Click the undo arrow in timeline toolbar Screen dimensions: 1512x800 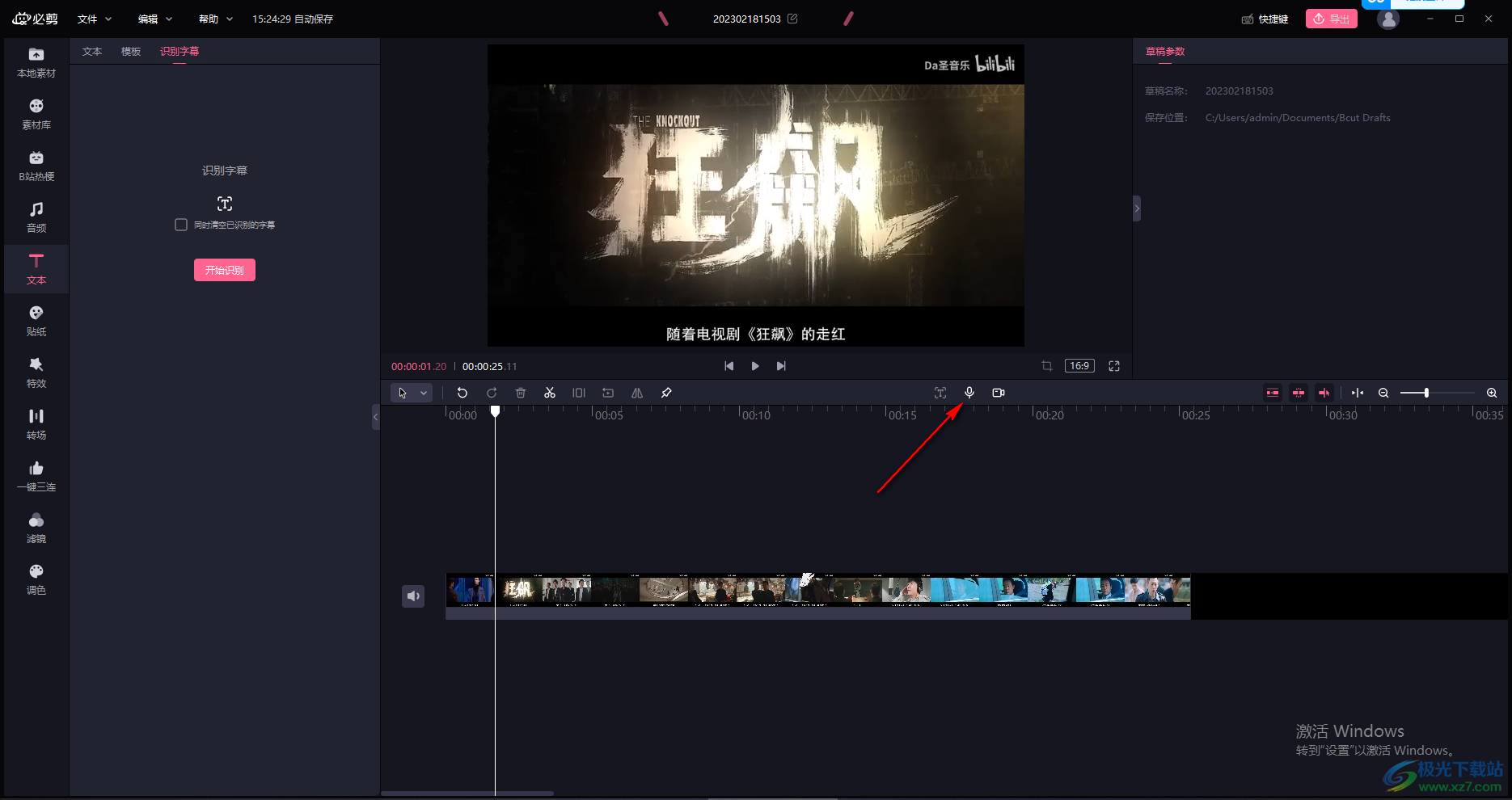tap(462, 393)
